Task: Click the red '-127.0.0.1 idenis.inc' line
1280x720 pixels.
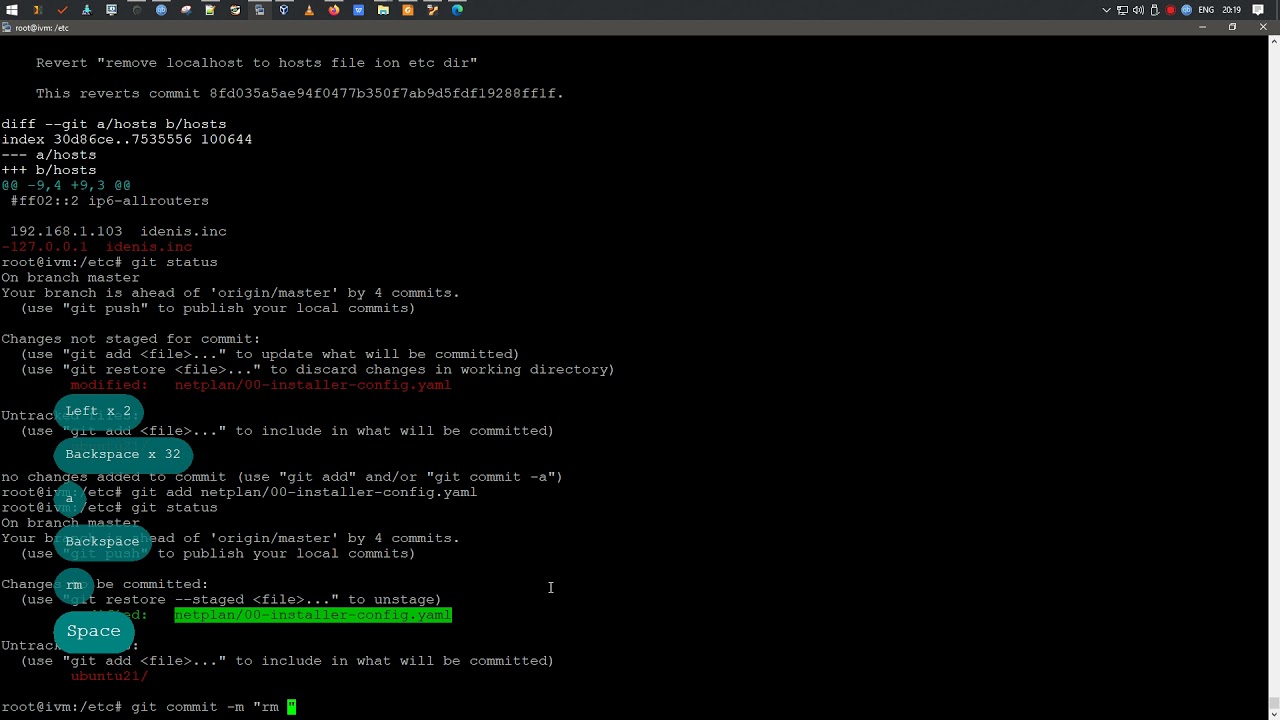Action: pos(97,246)
